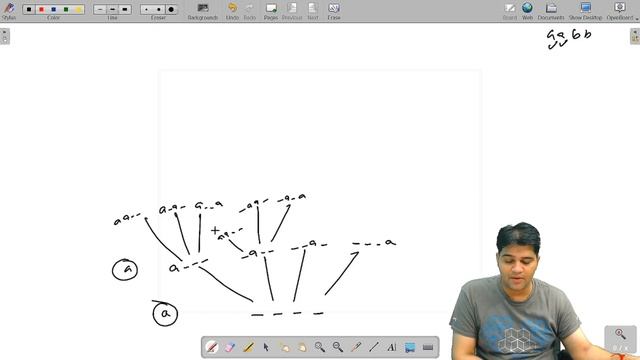Open the Documents manager
This screenshot has height=360, width=640.
click(551, 11)
